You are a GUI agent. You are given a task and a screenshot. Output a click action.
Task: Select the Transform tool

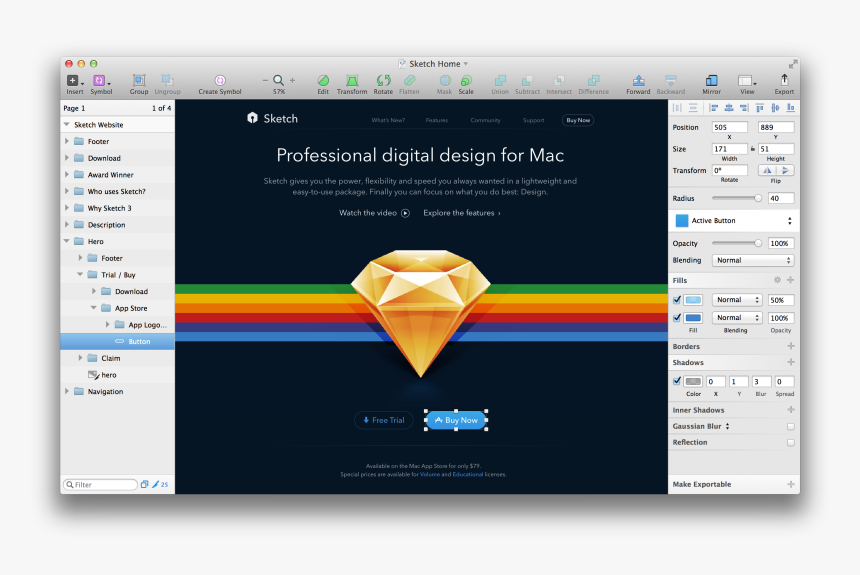coord(352,81)
